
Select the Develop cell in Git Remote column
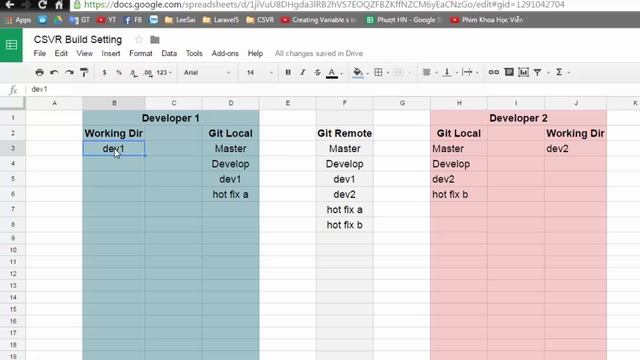tap(344, 164)
